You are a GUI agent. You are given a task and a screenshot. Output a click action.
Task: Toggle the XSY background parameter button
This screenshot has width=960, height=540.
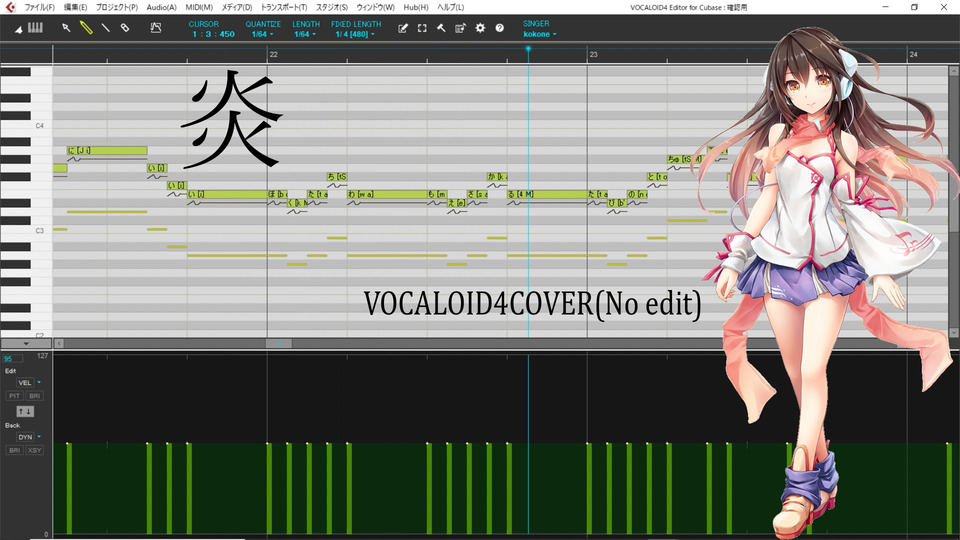pyautogui.click(x=34, y=450)
